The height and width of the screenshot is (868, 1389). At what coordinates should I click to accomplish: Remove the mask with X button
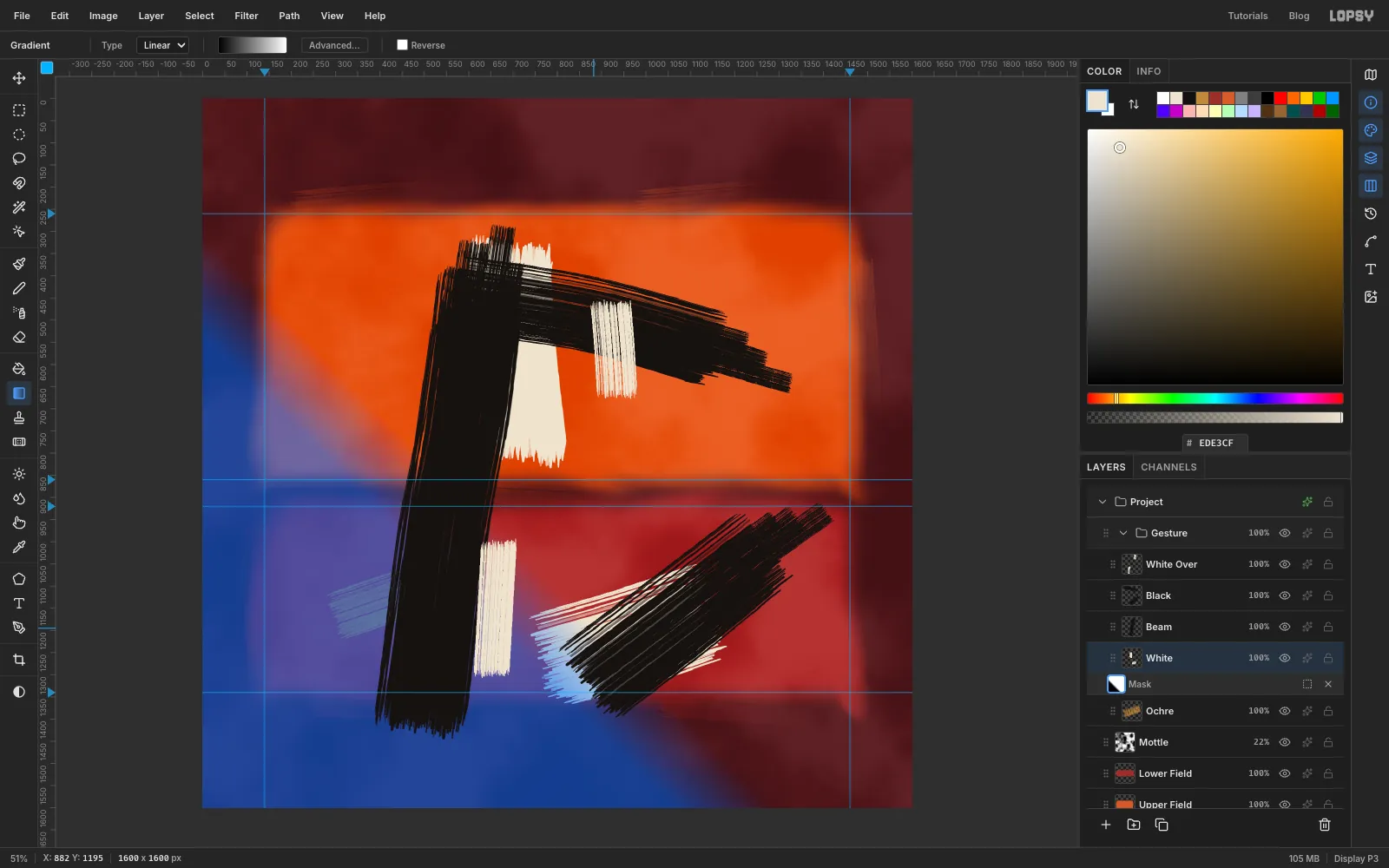1328,684
